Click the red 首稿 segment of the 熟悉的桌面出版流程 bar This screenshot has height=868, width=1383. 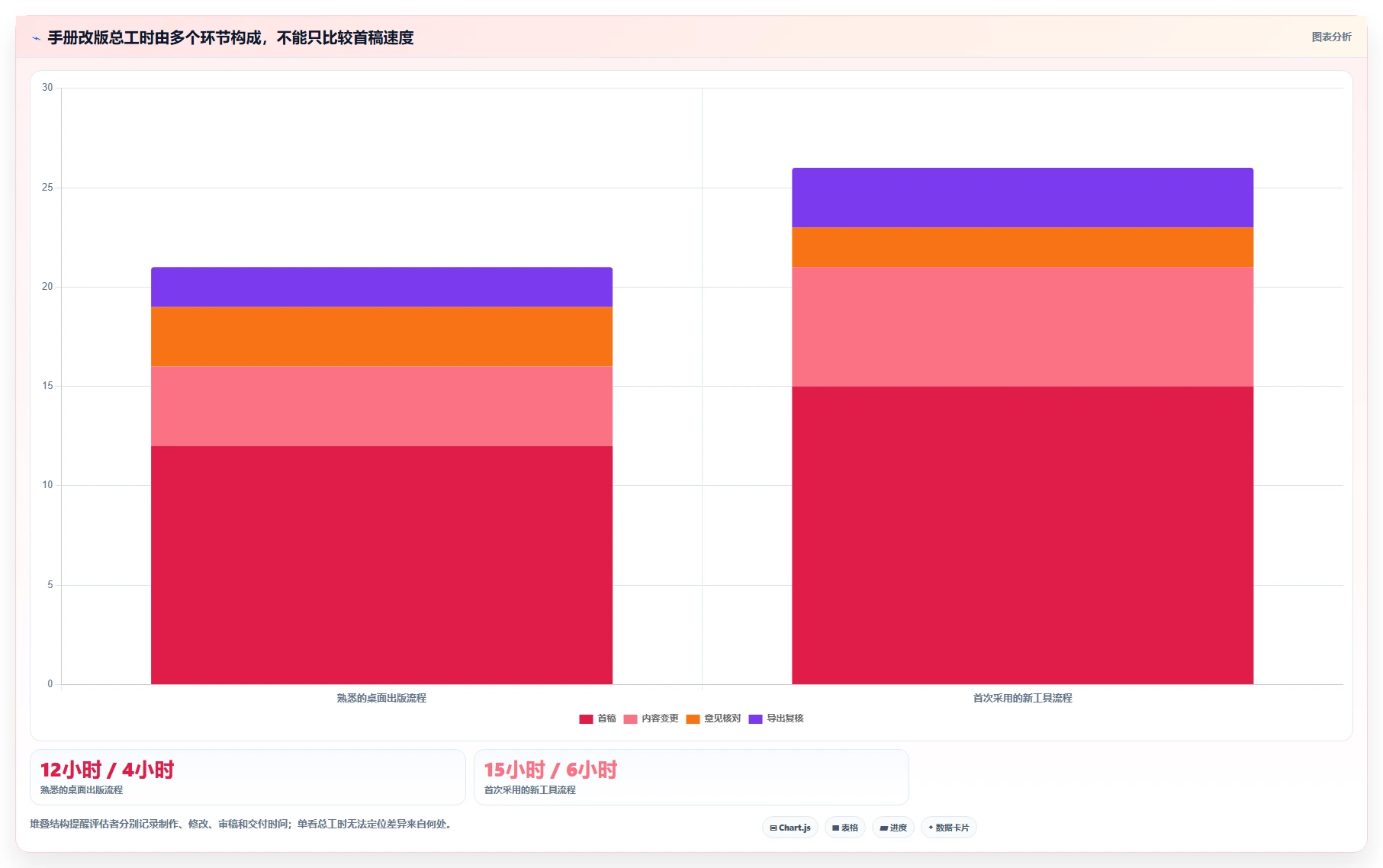tap(381, 565)
